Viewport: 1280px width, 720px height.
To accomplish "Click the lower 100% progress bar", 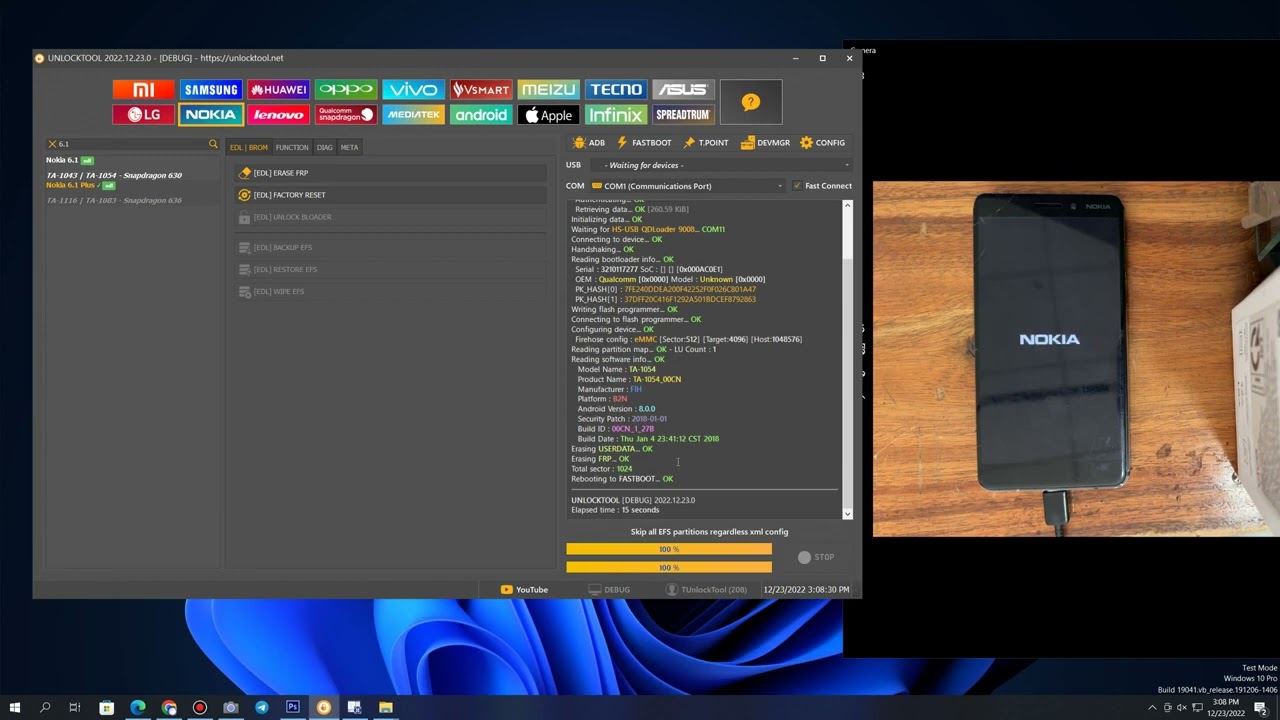I will [x=669, y=567].
